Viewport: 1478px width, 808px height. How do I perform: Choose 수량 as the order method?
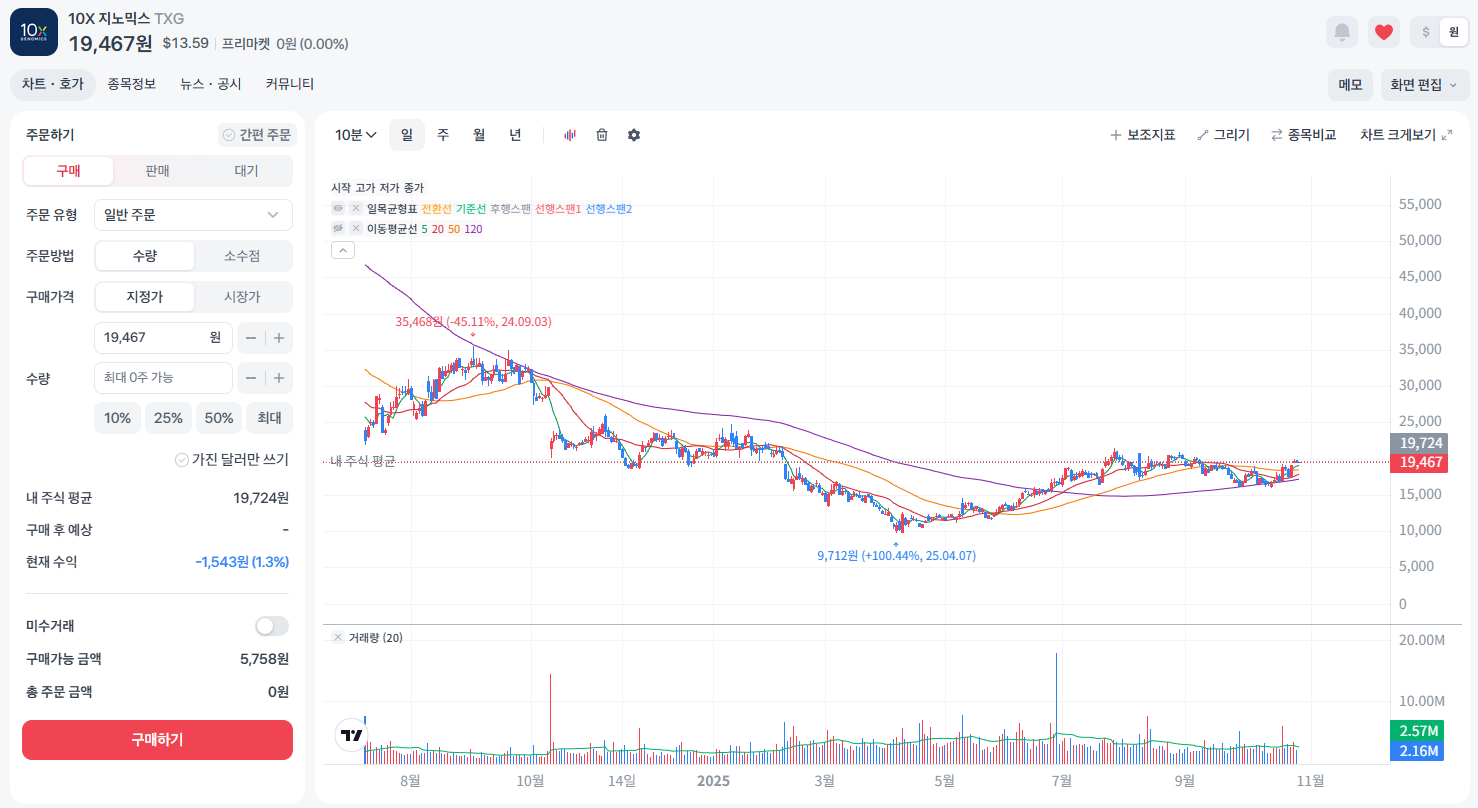coord(145,256)
